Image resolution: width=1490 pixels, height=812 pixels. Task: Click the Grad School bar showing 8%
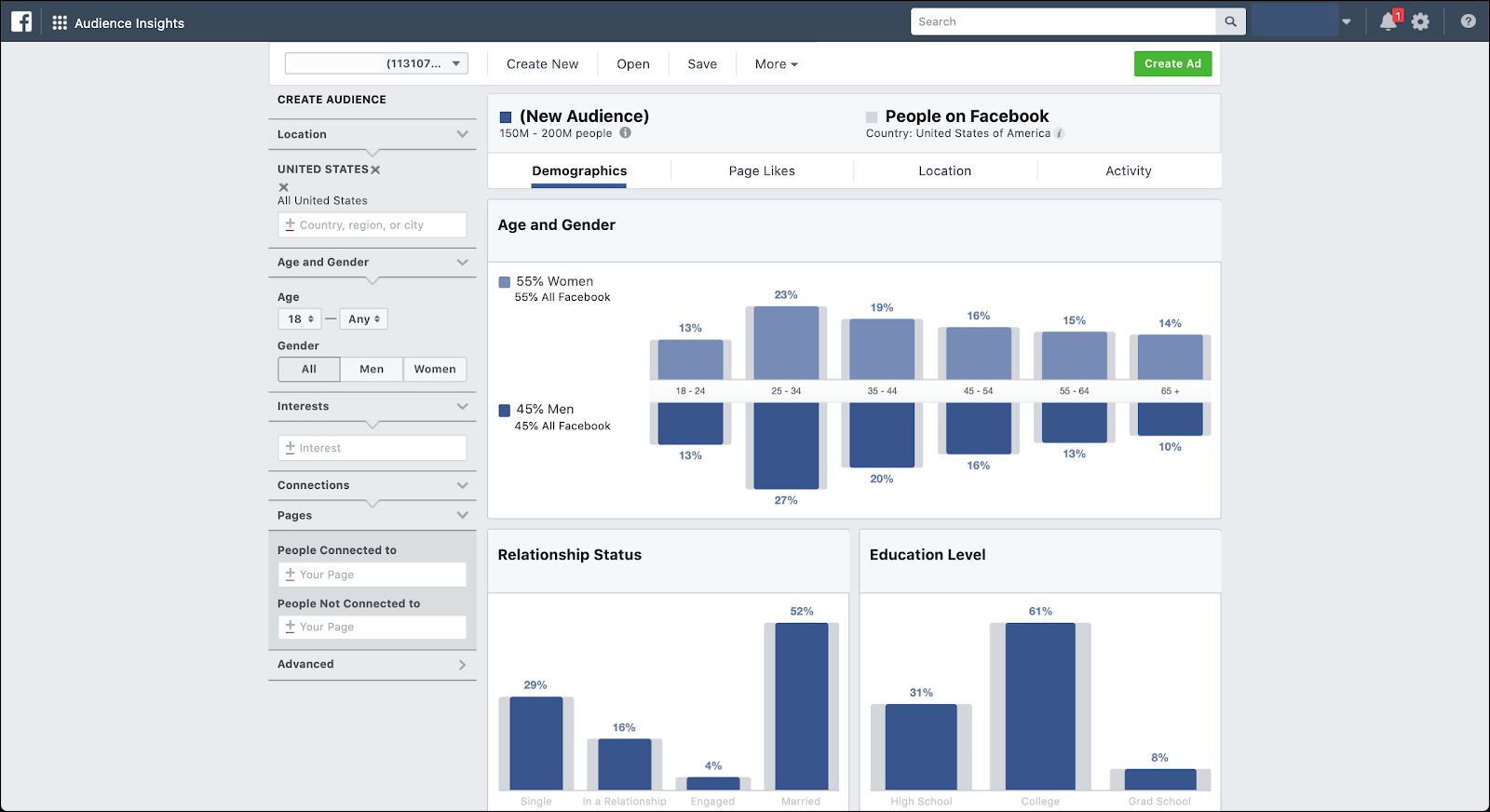click(x=1160, y=780)
